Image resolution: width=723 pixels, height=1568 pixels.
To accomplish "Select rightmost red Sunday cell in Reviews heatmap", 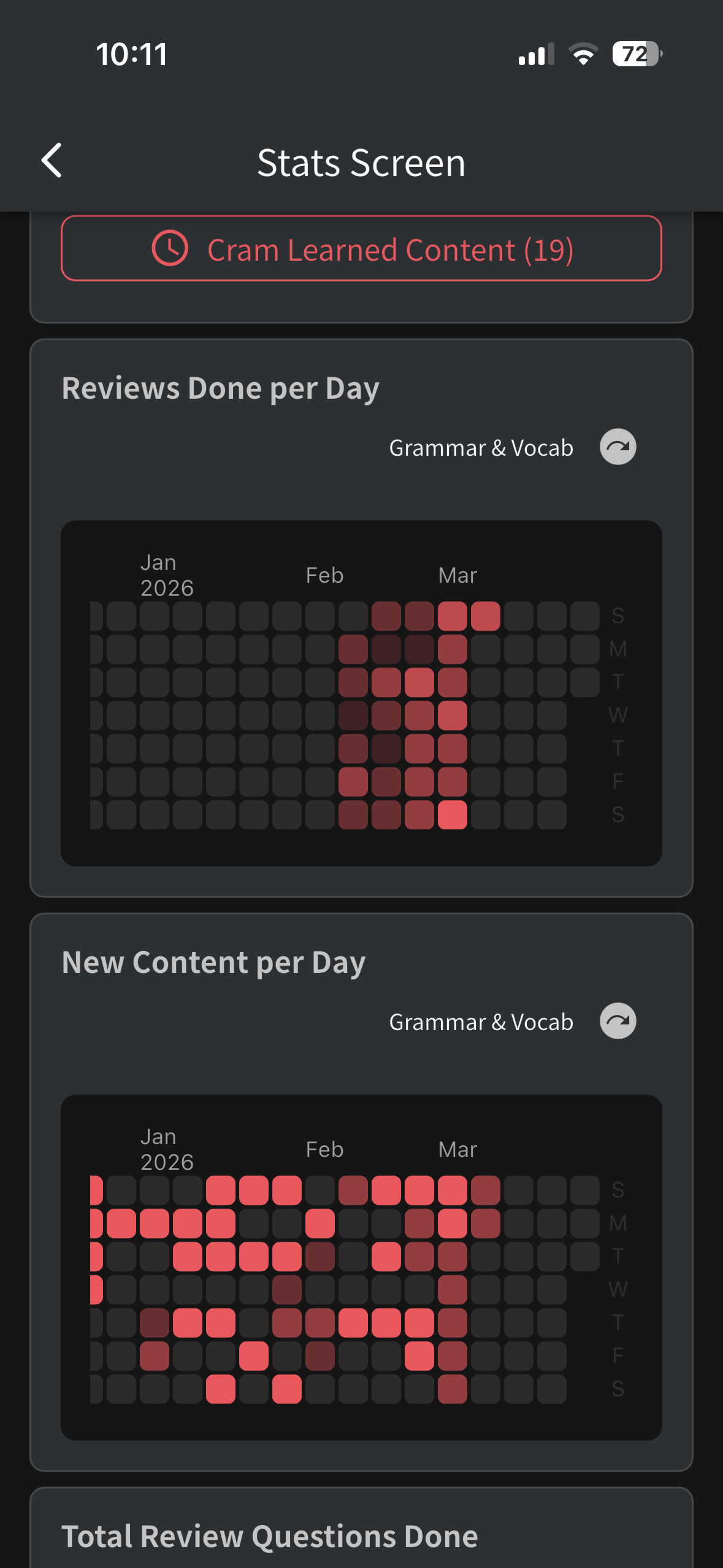I will click(486, 616).
